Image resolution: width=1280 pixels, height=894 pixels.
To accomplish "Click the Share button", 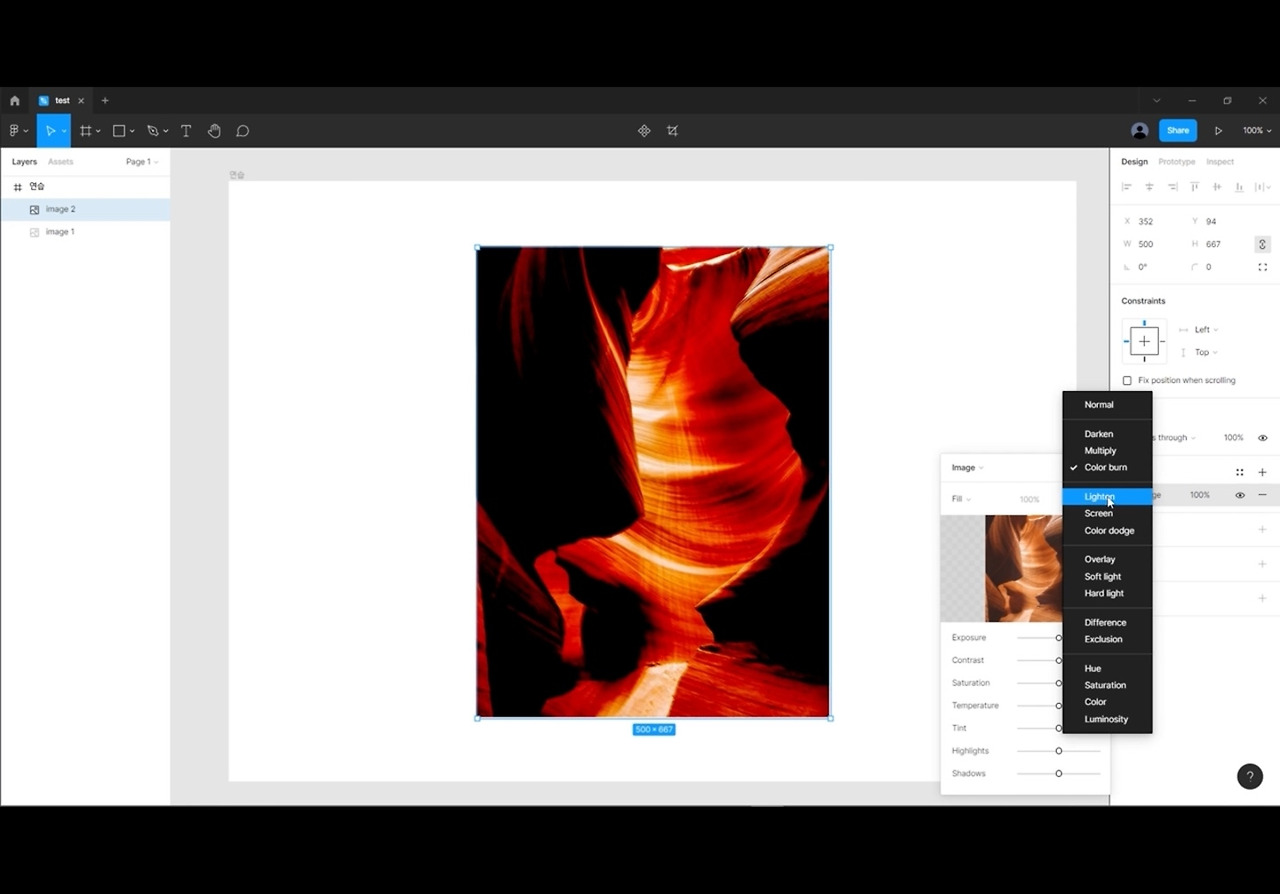I will (x=1178, y=131).
